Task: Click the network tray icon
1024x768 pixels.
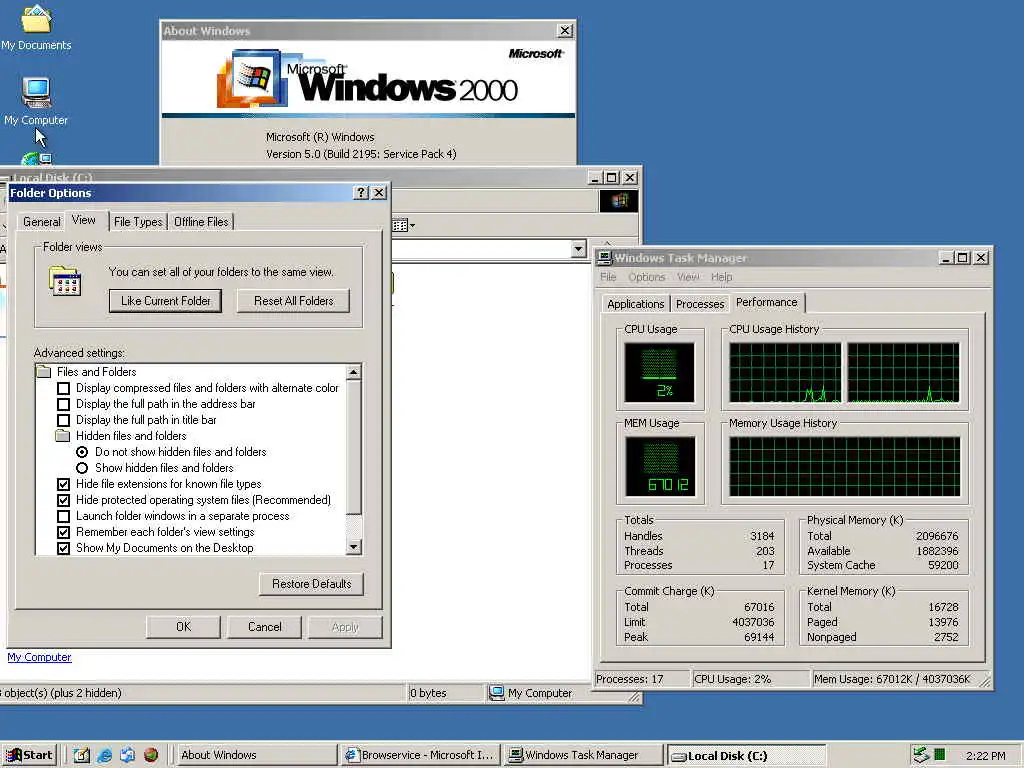Action: 921,755
